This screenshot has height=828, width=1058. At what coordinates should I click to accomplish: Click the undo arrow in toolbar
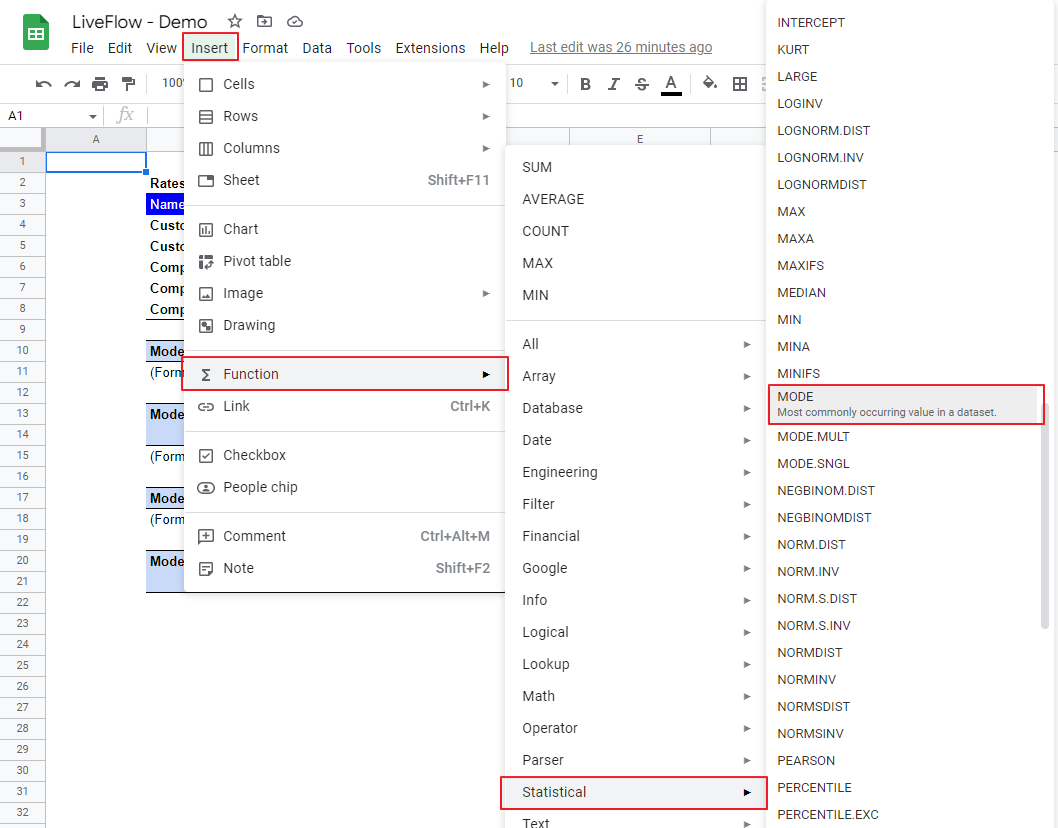pyautogui.click(x=44, y=84)
